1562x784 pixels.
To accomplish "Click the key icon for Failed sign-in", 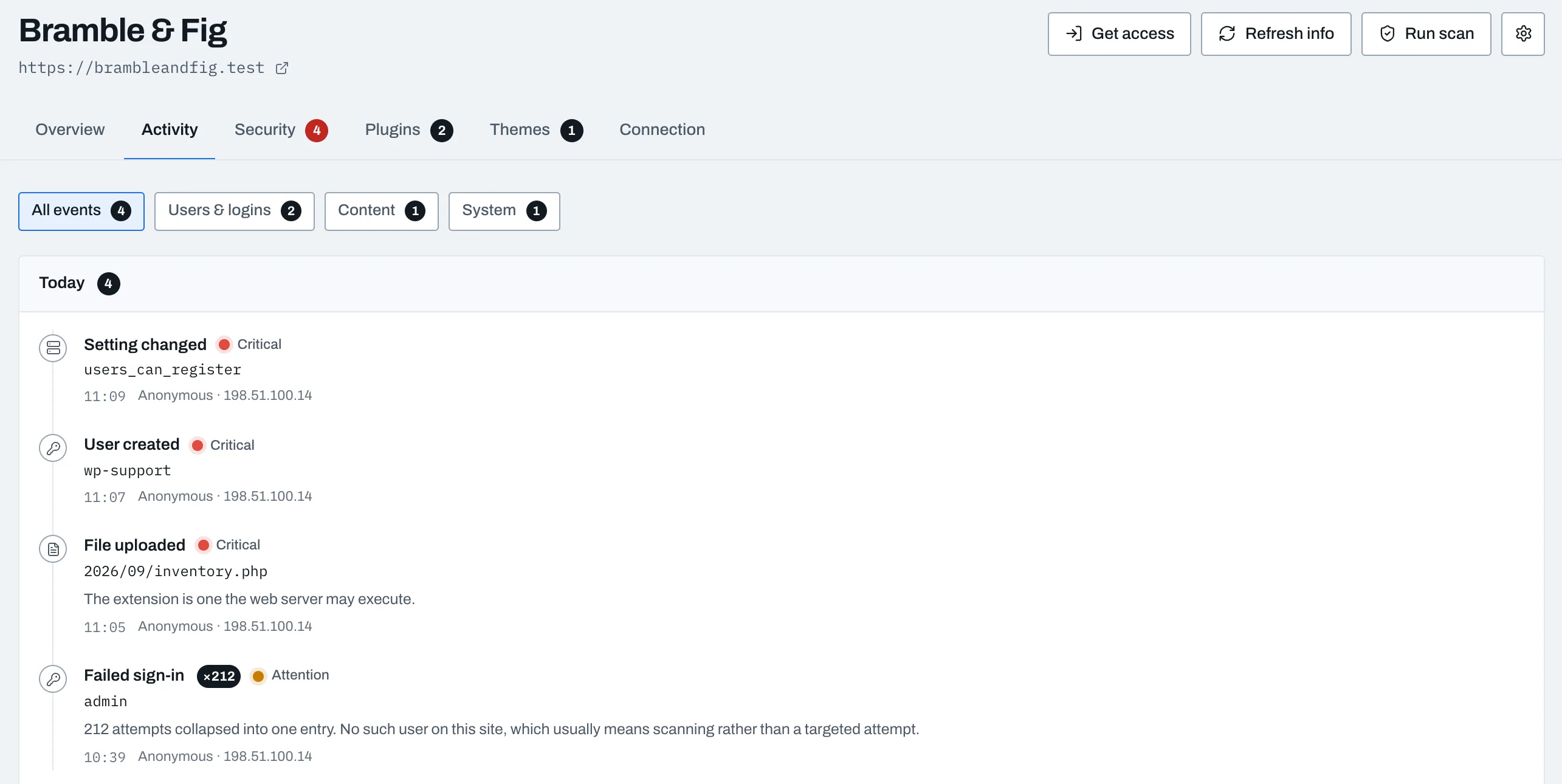I will 53,679.
